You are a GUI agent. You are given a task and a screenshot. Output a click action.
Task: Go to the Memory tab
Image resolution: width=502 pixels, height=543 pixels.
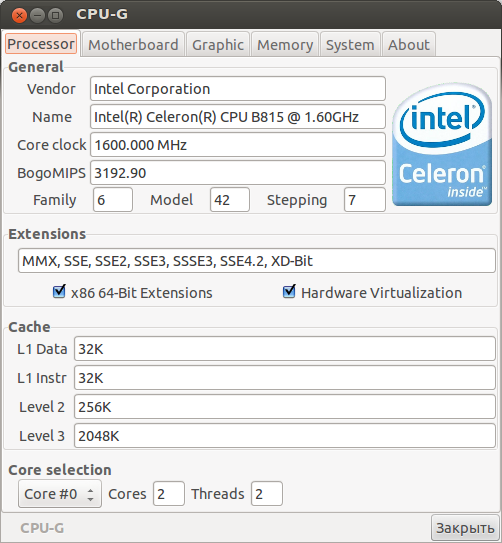tap(285, 45)
